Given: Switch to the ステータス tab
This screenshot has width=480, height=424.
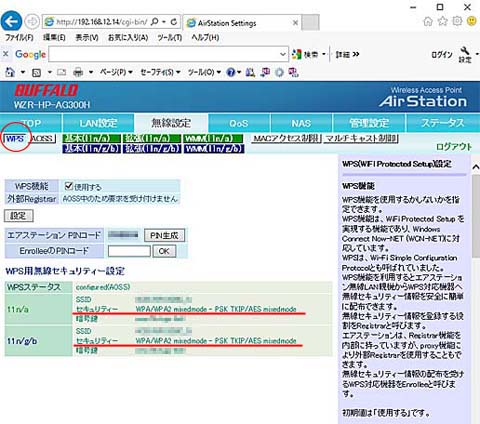Looking at the screenshot, I should pyautogui.click(x=442, y=123).
